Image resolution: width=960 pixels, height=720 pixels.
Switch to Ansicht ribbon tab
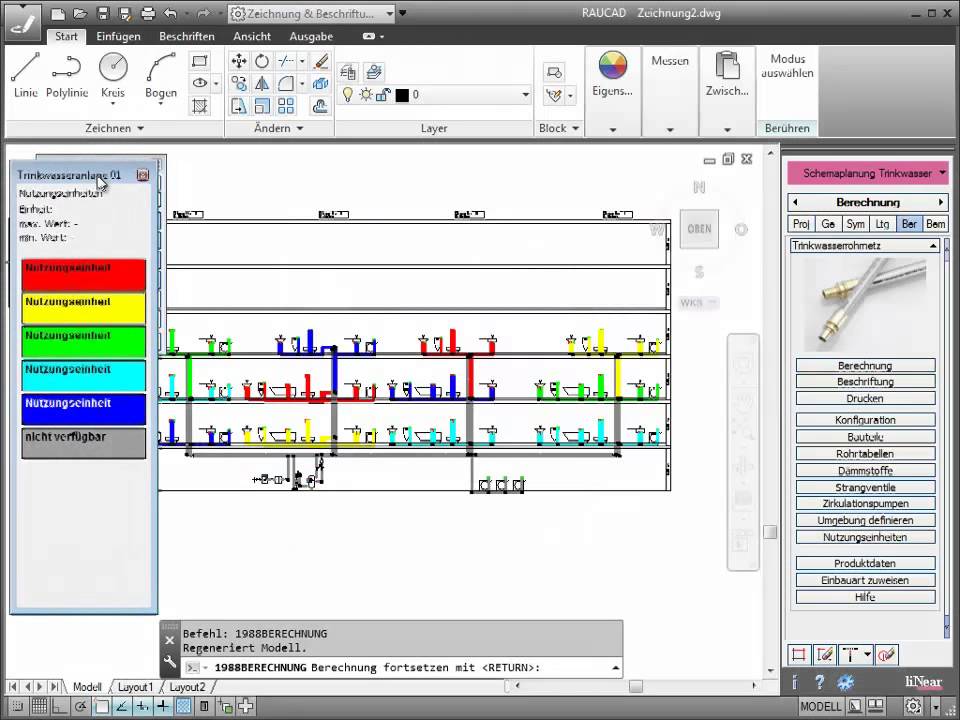[x=252, y=37]
